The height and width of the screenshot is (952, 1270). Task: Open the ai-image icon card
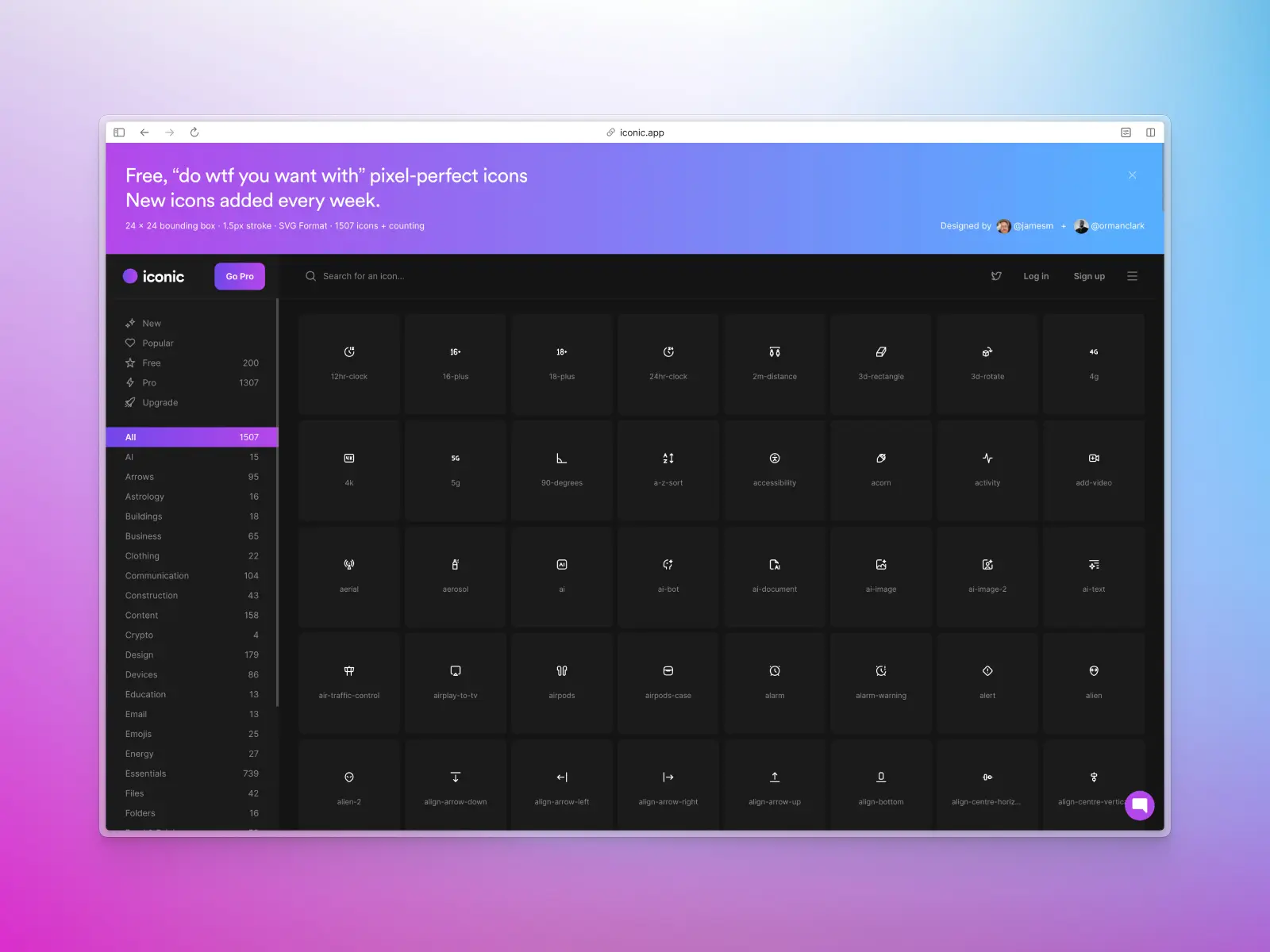(x=881, y=577)
